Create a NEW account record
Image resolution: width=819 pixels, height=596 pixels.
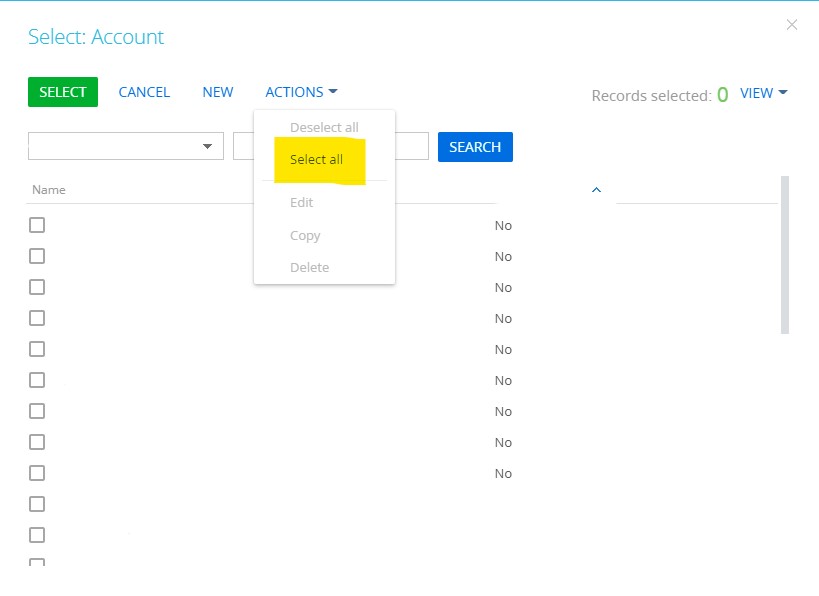(218, 92)
